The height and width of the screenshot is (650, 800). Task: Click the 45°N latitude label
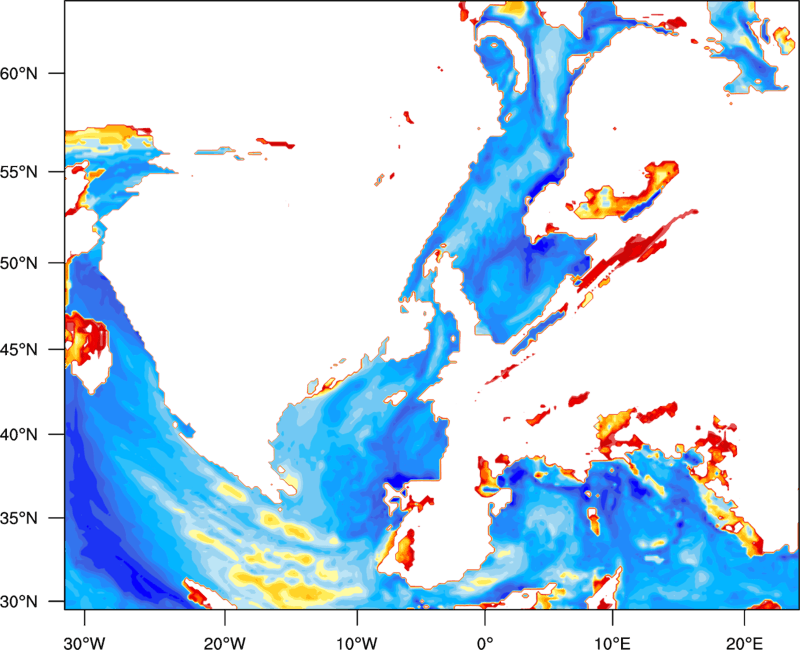point(19,349)
